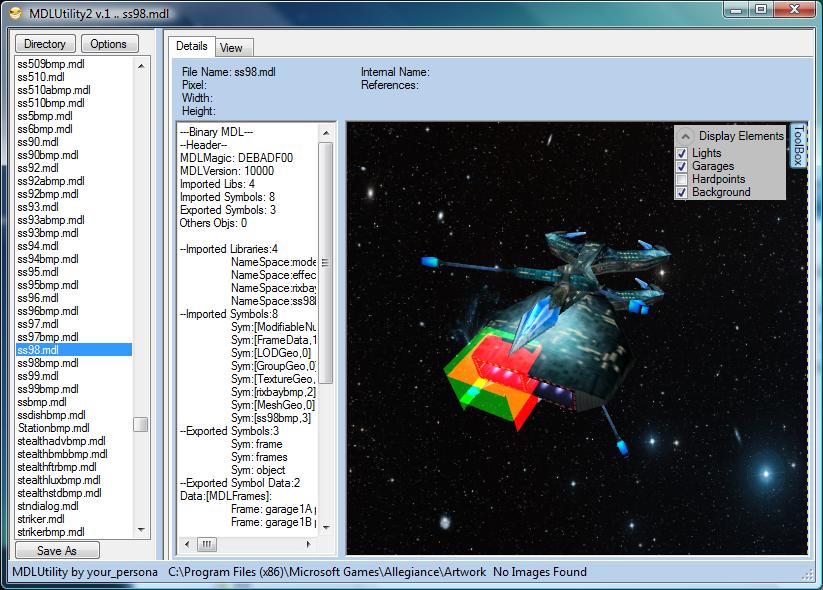Click the file list scrollbar thumb

click(141, 424)
